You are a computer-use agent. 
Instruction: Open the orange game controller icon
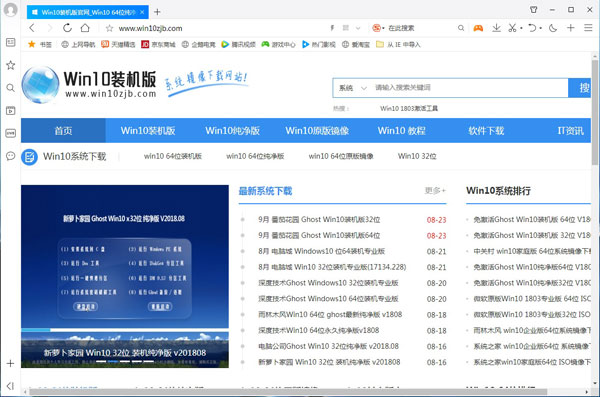tap(478, 28)
